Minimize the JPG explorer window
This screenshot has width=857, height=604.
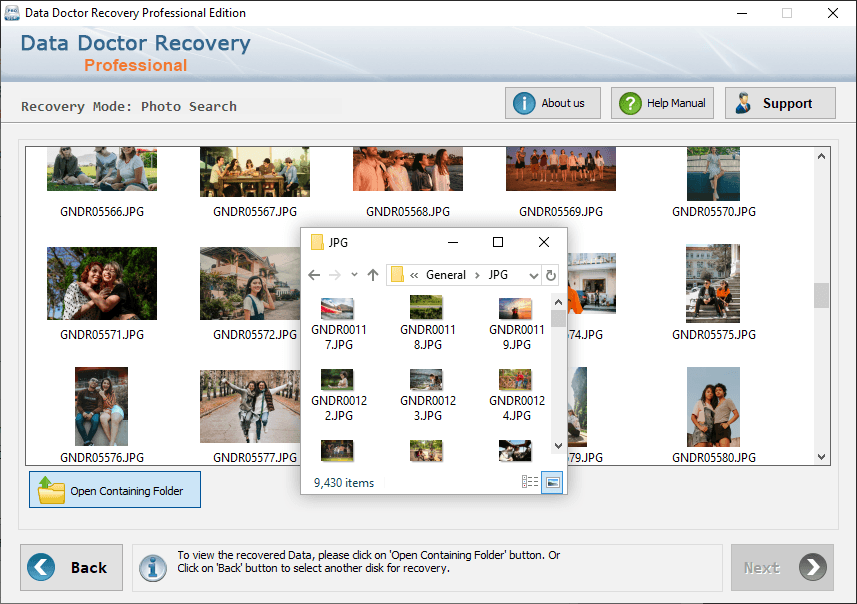(453, 242)
